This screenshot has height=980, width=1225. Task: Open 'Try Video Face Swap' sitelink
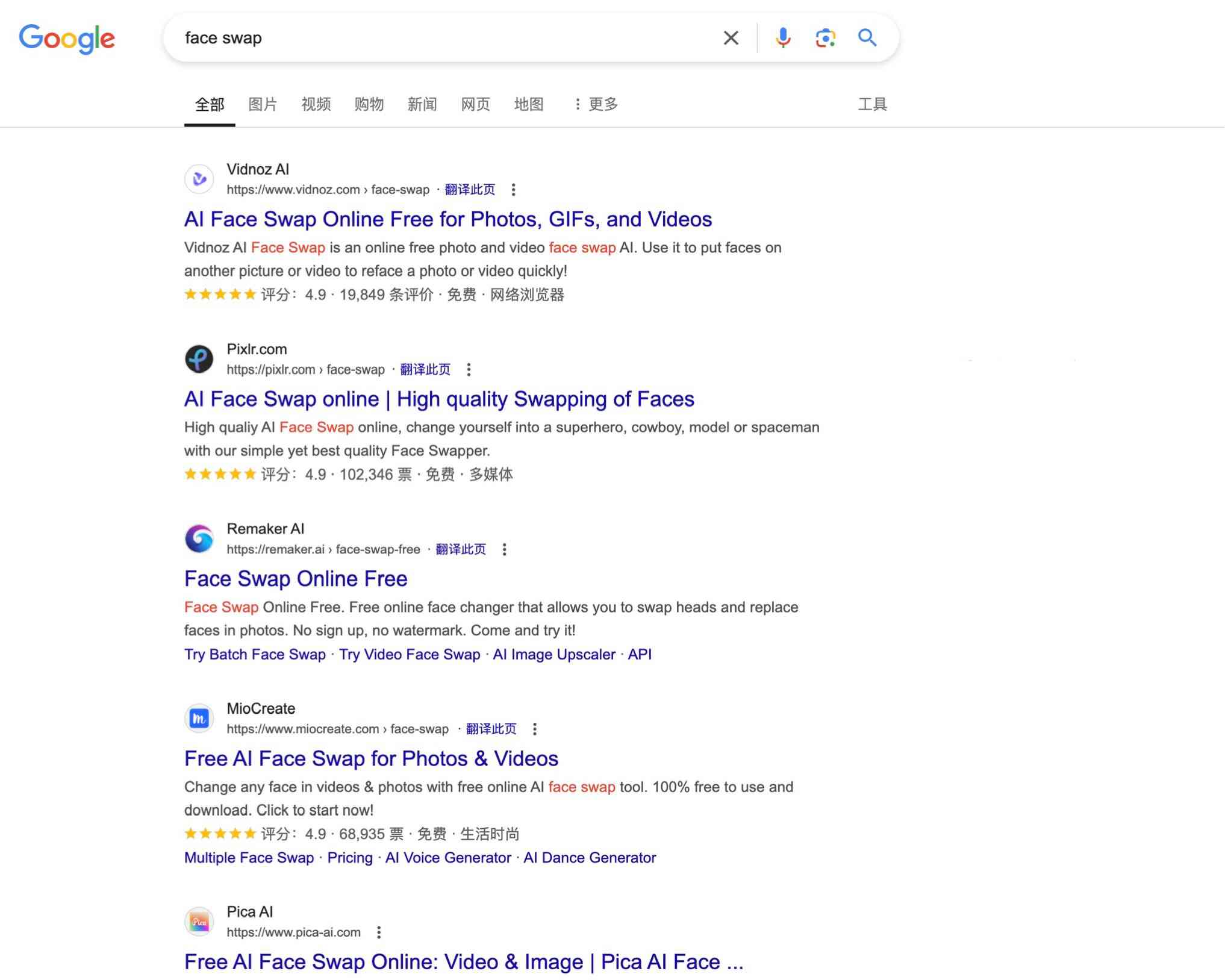tap(410, 654)
